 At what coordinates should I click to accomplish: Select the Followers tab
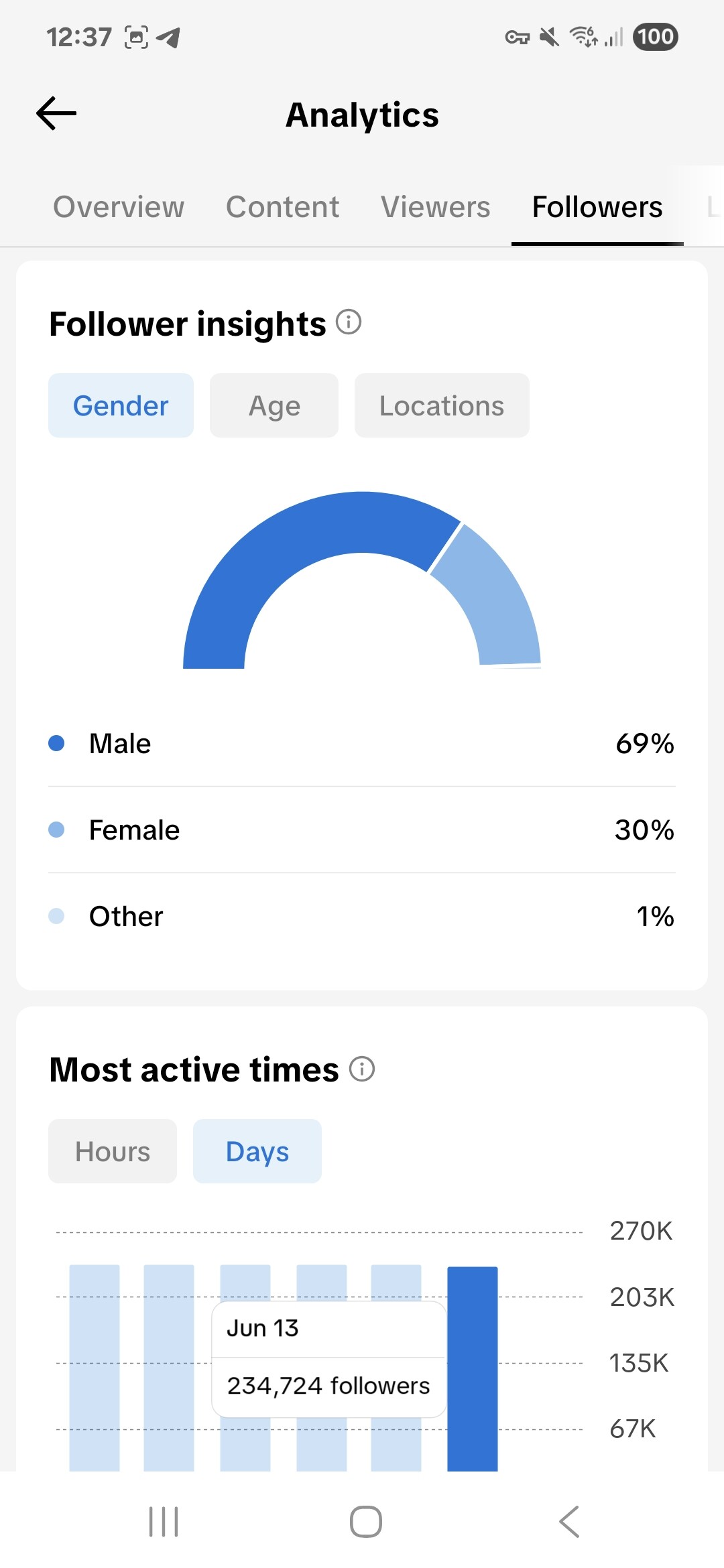click(597, 207)
